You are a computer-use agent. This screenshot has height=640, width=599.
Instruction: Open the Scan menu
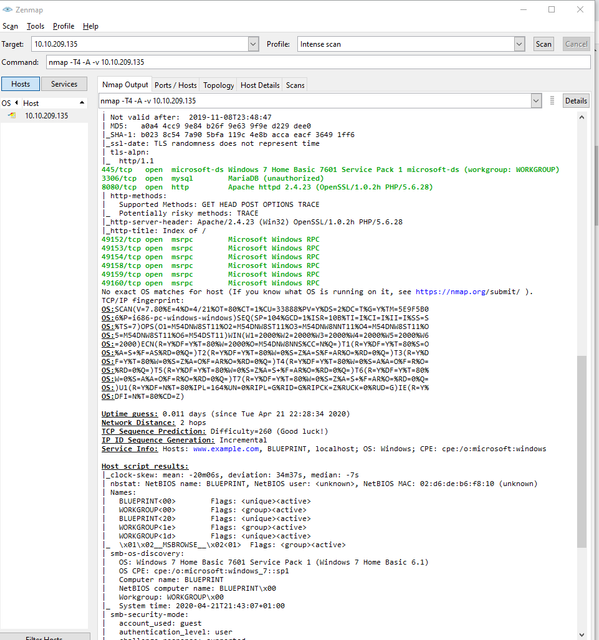coord(10,26)
